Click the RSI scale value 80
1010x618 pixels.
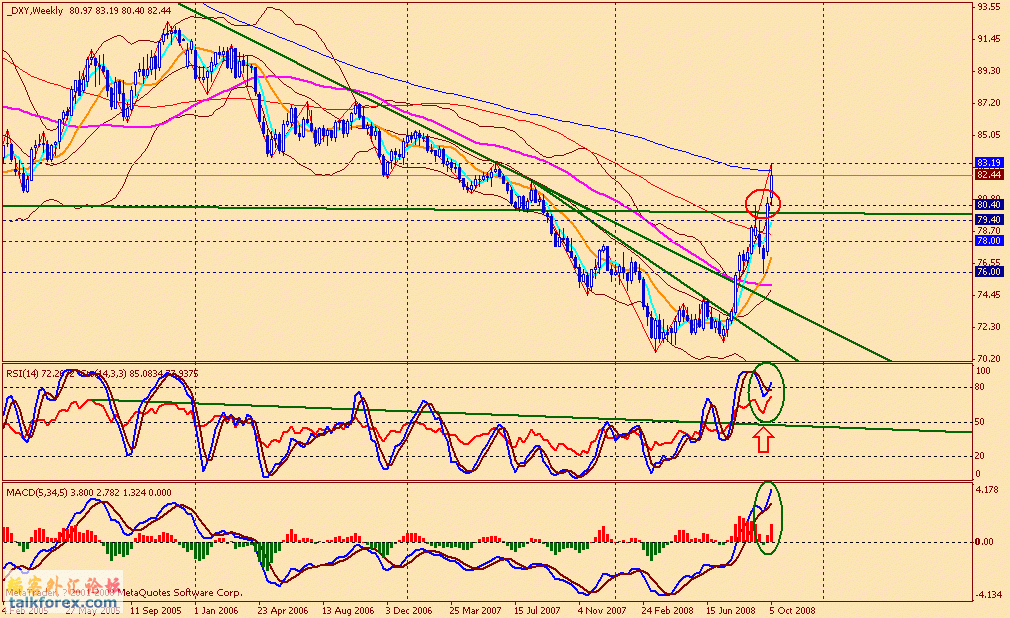pyautogui.click(x=980, y=387)
